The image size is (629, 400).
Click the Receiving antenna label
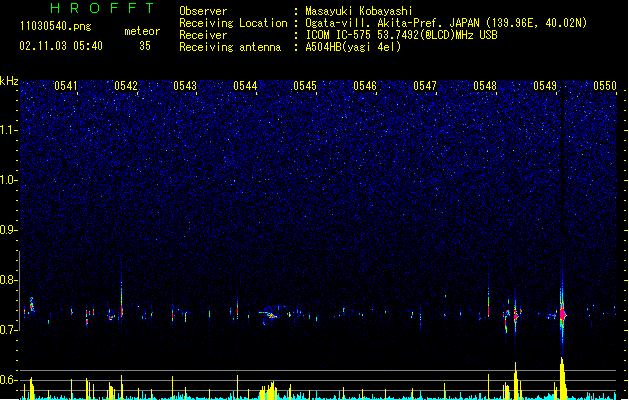(230, 47)
